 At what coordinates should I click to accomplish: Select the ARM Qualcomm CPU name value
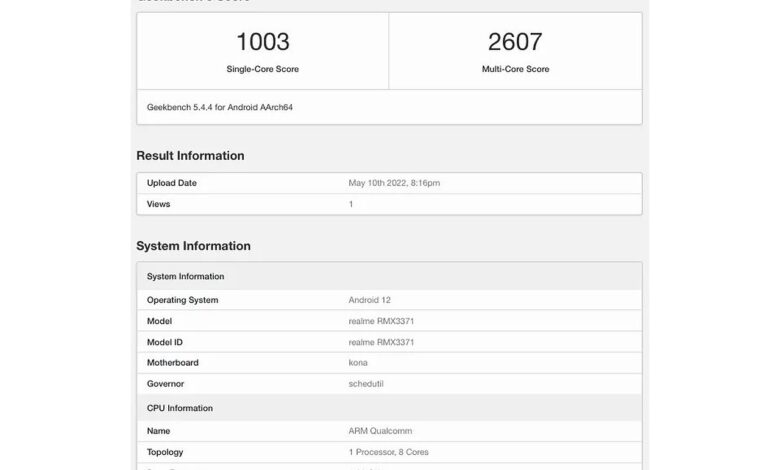[380, 431]
